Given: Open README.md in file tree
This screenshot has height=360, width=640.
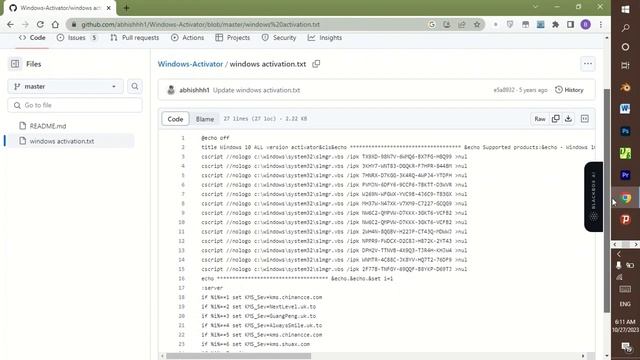Looking at the screenshot, I should coord(48,126).
